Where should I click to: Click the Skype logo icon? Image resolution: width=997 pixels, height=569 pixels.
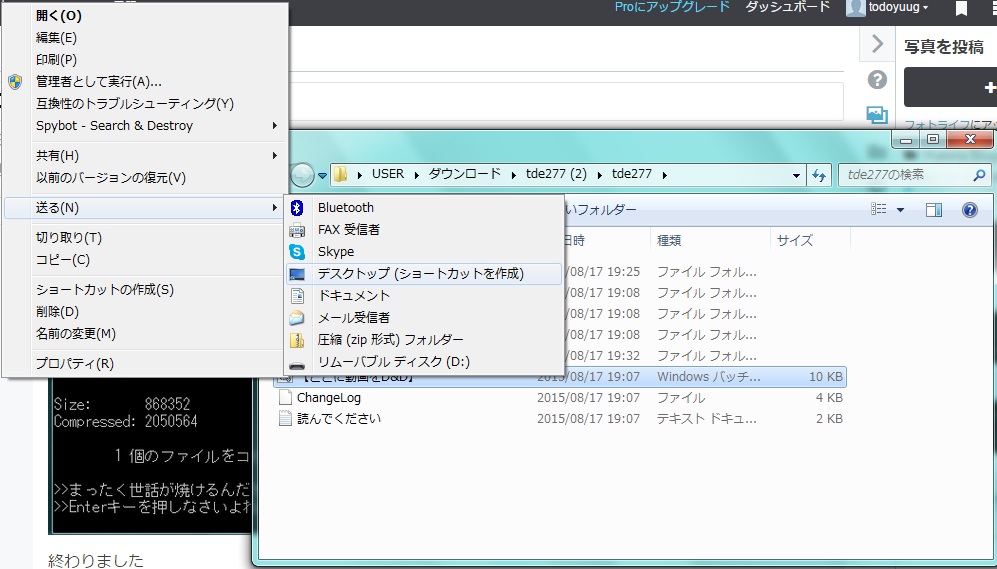tap(297, 252)
